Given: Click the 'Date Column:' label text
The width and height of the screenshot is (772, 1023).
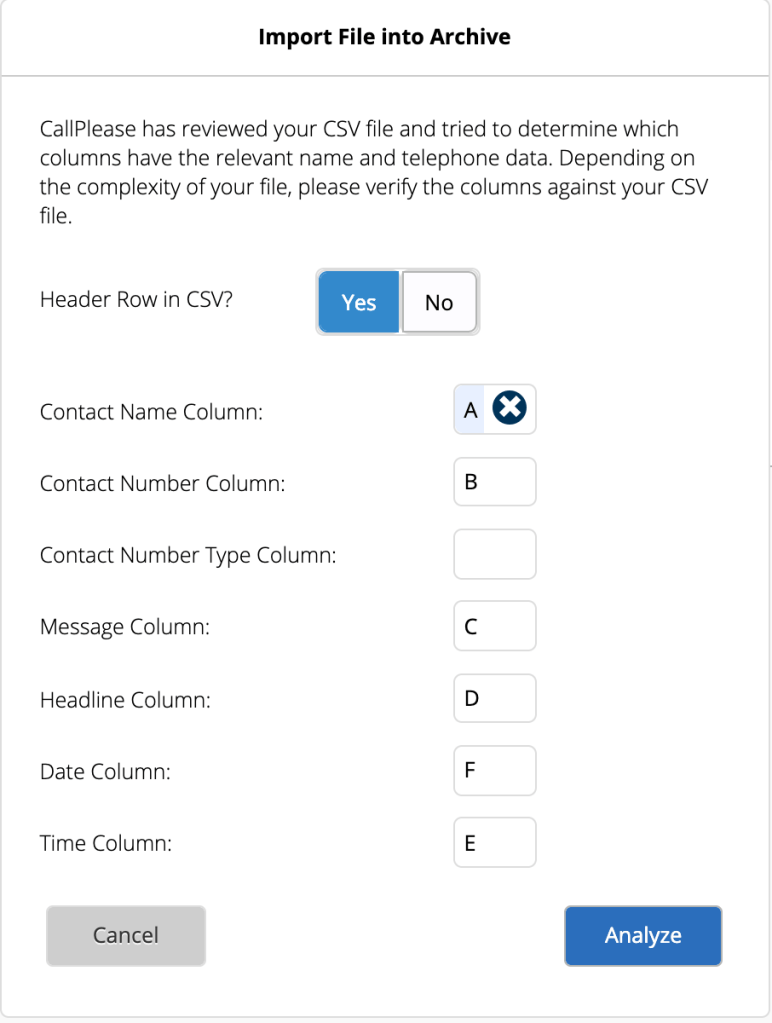Looking at the screenshot, I should coord(106,772).
